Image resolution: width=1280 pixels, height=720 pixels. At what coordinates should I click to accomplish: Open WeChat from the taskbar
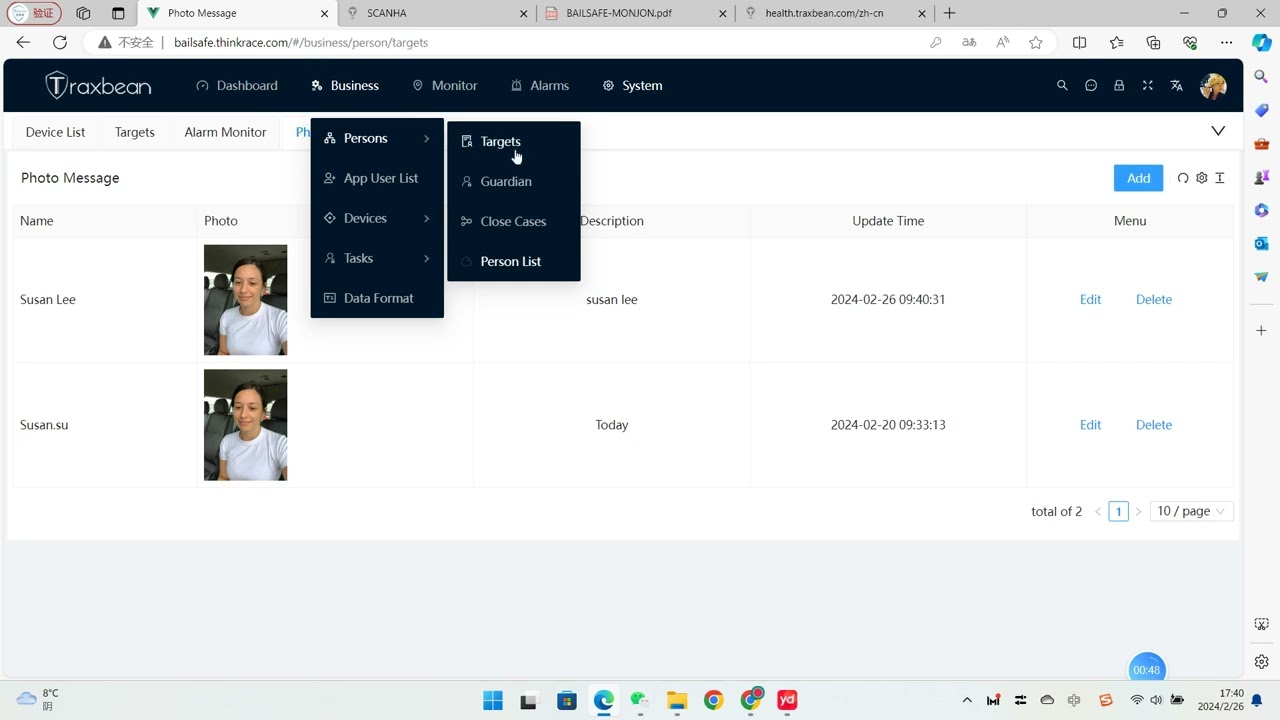[x=640, y=700]
